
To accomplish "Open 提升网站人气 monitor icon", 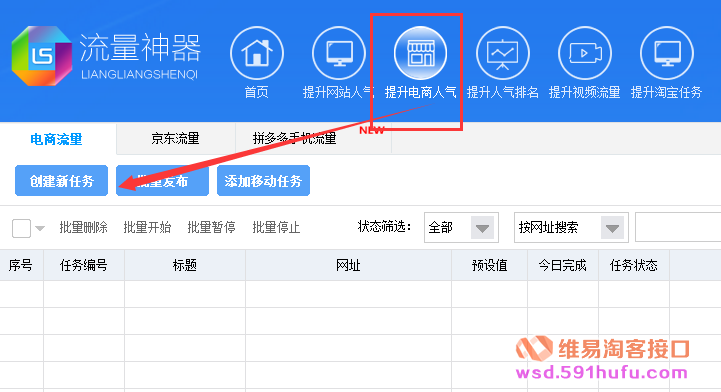I will coord(339,53).
